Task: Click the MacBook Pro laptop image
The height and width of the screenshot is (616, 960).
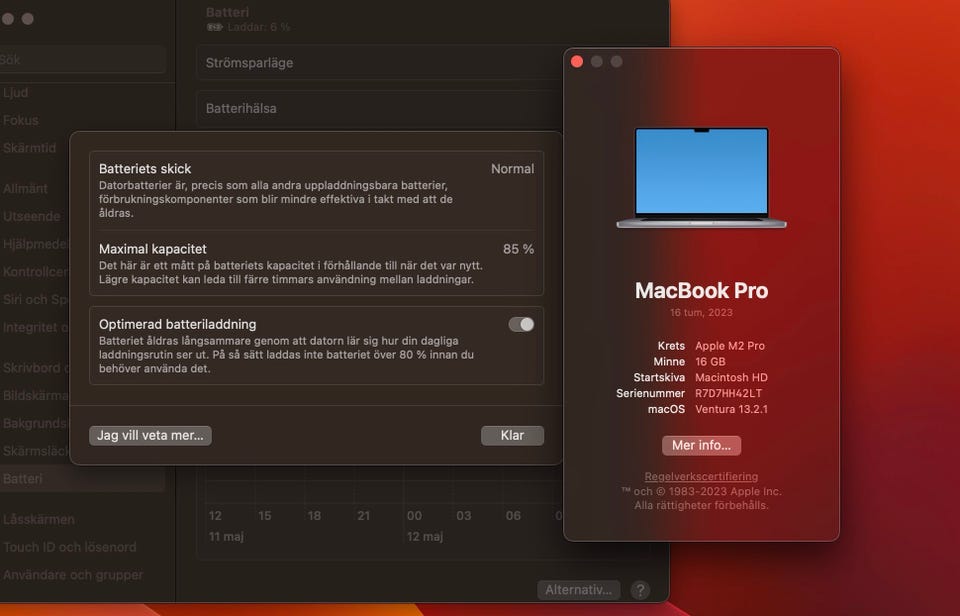Action: 701,178
